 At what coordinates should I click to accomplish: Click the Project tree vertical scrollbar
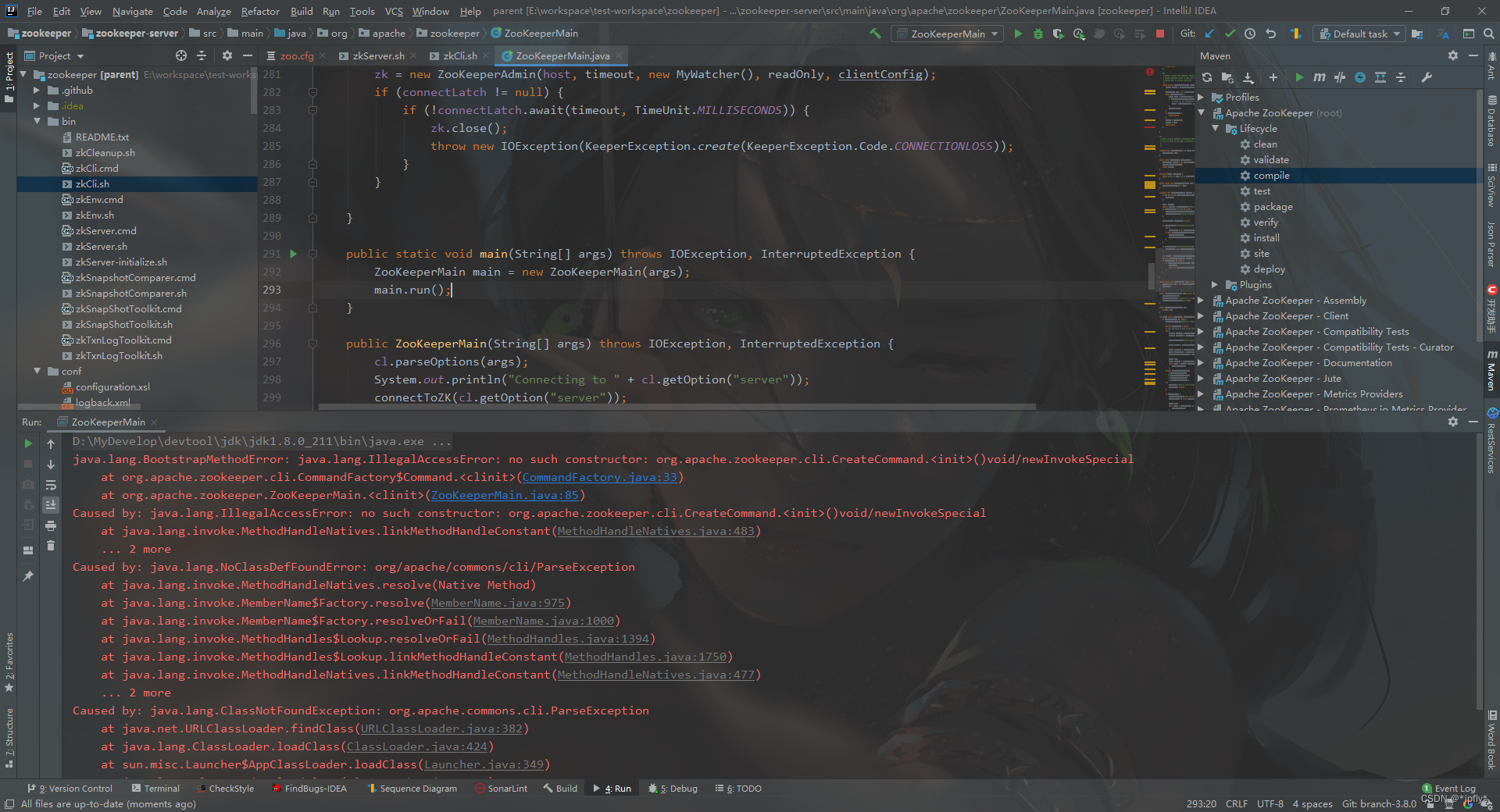click(253, 90)
